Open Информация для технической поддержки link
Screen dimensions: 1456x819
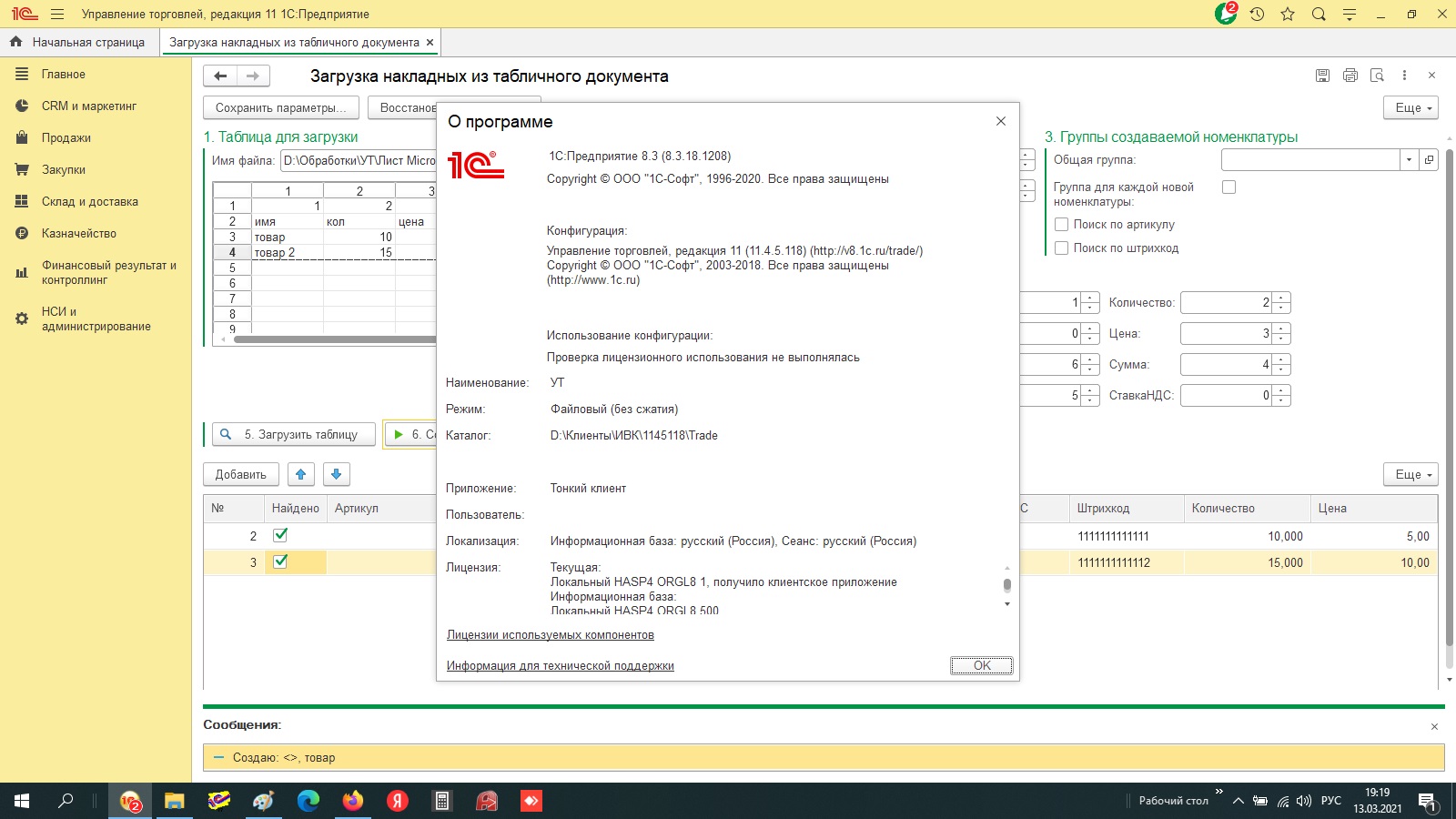(x=561, y=665)
